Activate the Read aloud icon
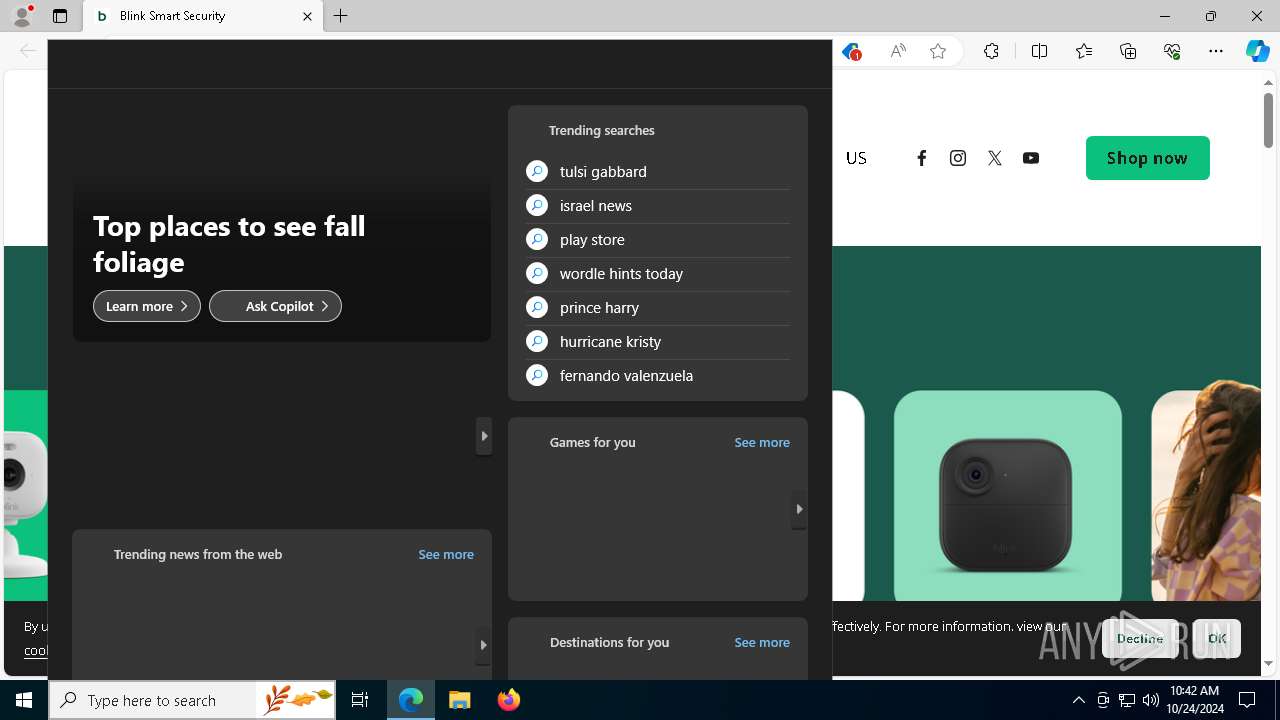1280x720 pixels. [898, 52]
